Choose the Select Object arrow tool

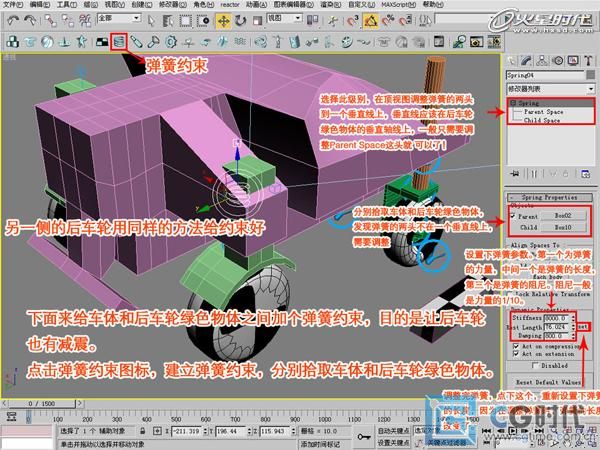151,20
